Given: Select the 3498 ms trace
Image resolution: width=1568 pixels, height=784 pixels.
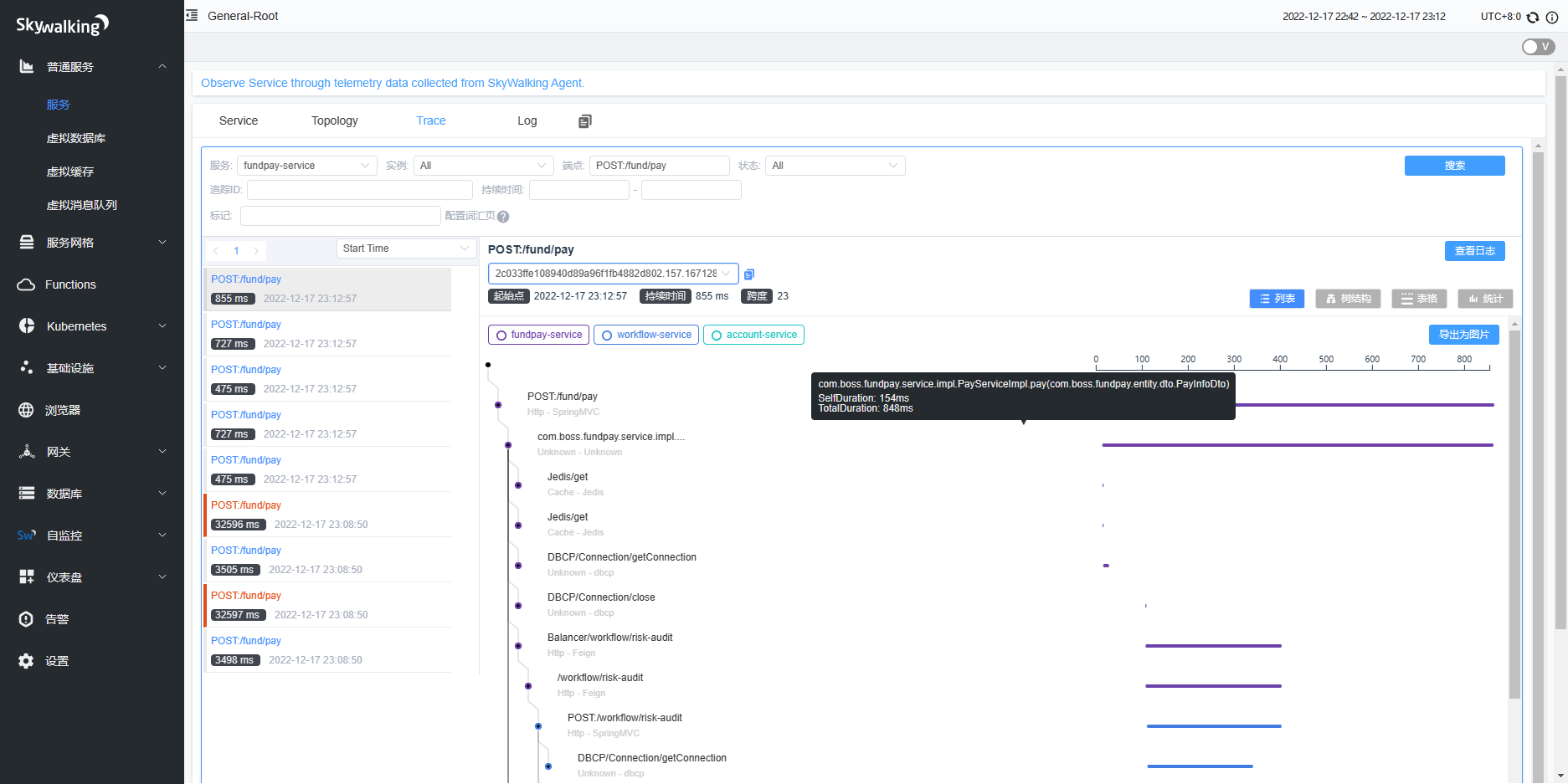Looking at the screenshot, I should pos(327,650).
